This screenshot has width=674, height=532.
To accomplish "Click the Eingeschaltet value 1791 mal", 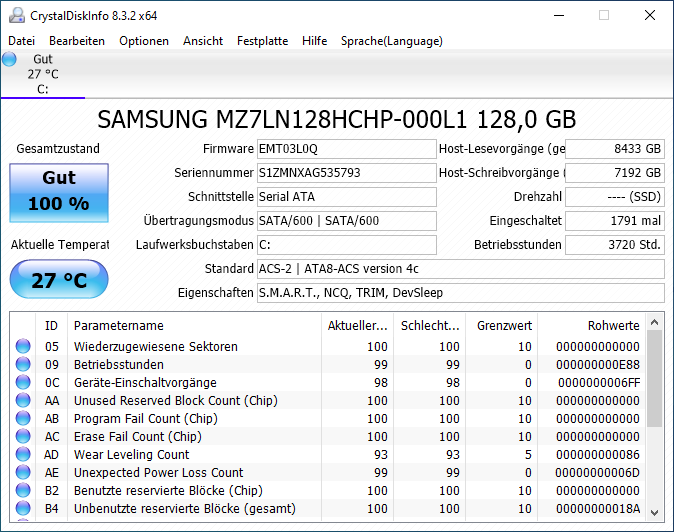I will pos(615,221).
